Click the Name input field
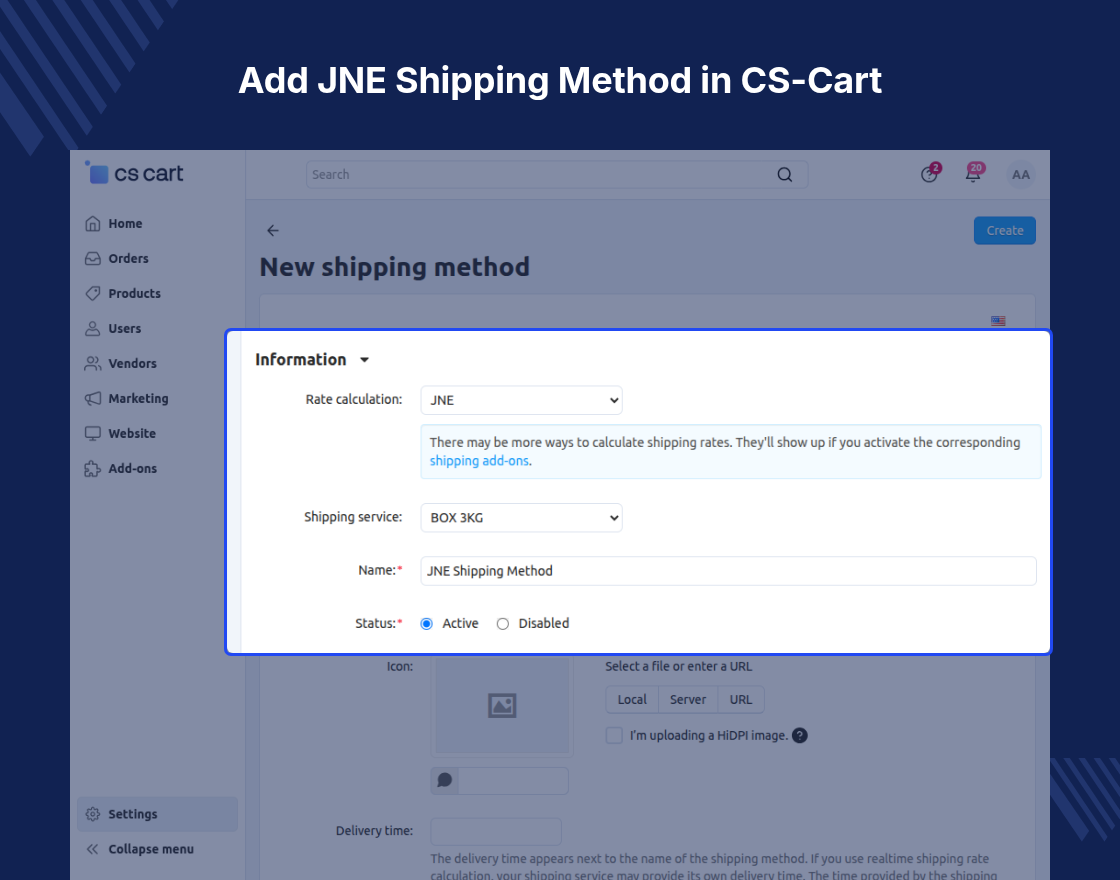Viewport: 1120px width, 880px height. (x=729, y=571)
